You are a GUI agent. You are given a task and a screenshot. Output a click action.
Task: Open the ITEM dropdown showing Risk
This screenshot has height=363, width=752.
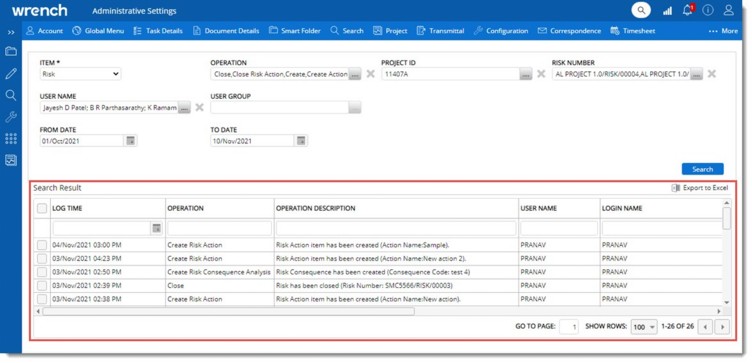tap(81, 74)
